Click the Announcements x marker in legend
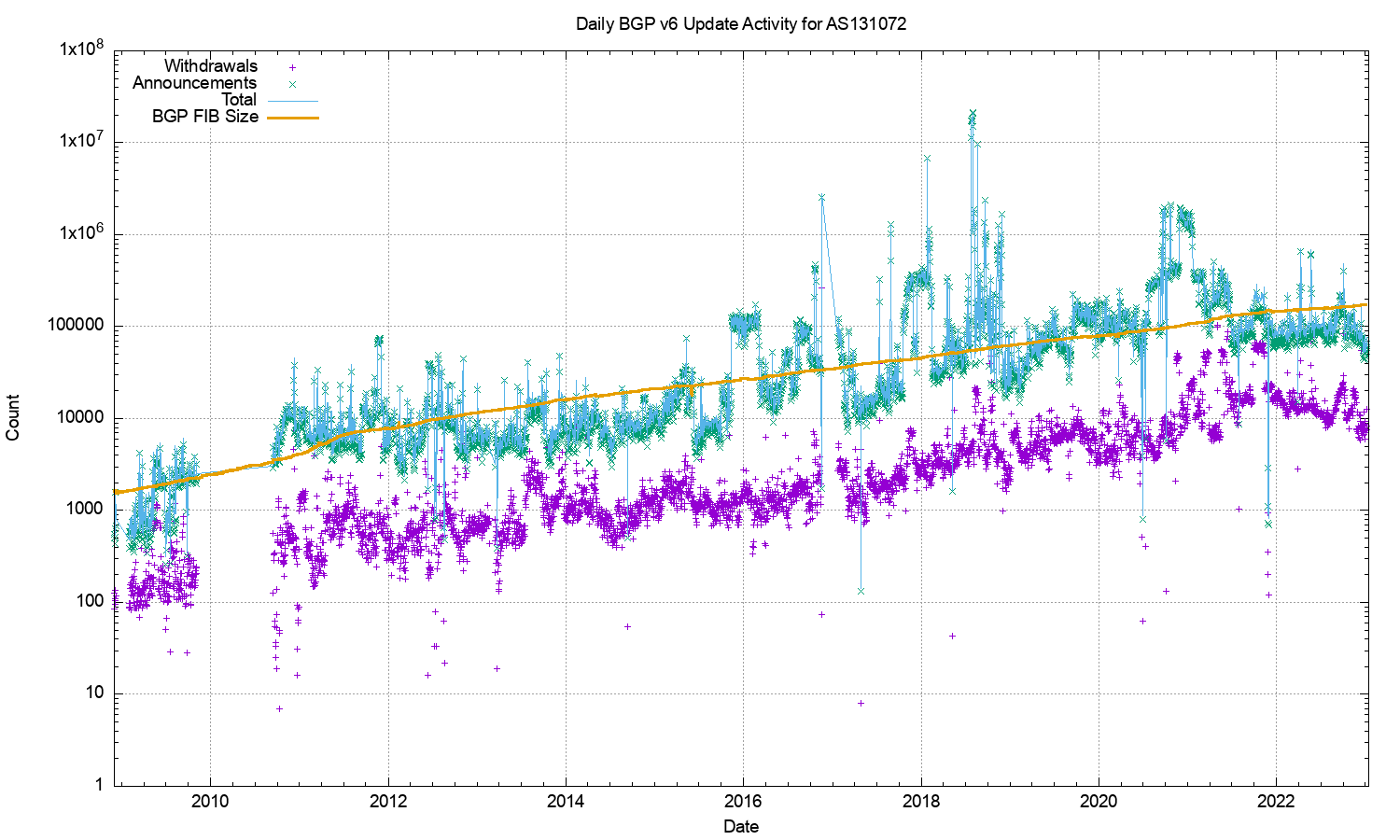The image size is (1400, 840). point(293,84)
